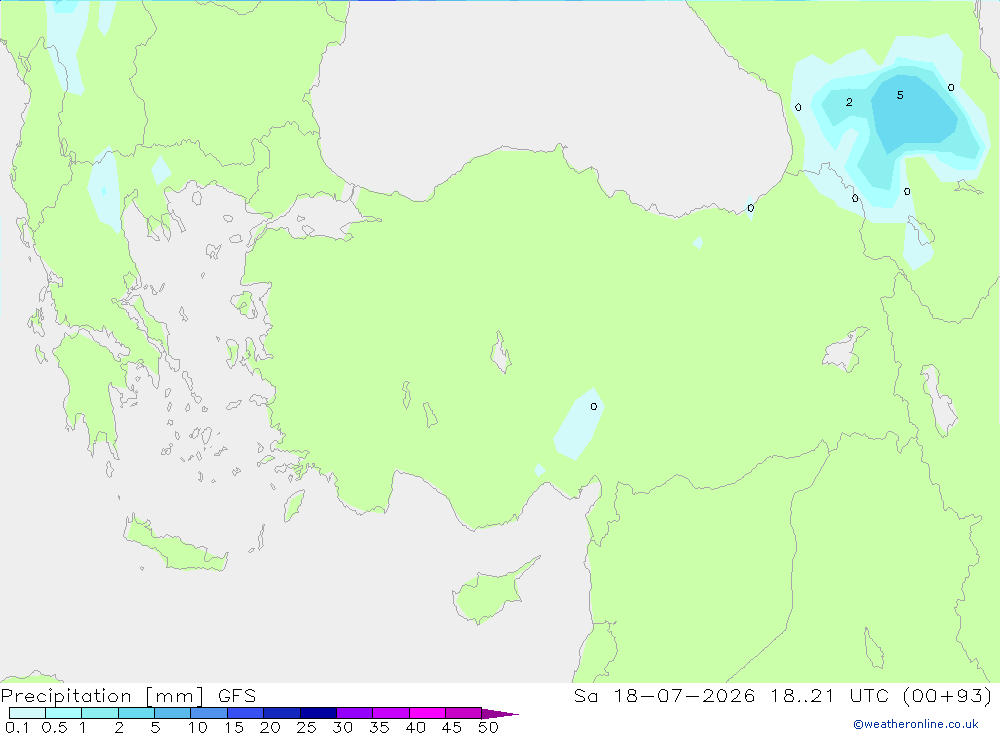Click the island of Crete on map
The height and width of the screenshot is (733, 1000).
[x=172, y=545]
